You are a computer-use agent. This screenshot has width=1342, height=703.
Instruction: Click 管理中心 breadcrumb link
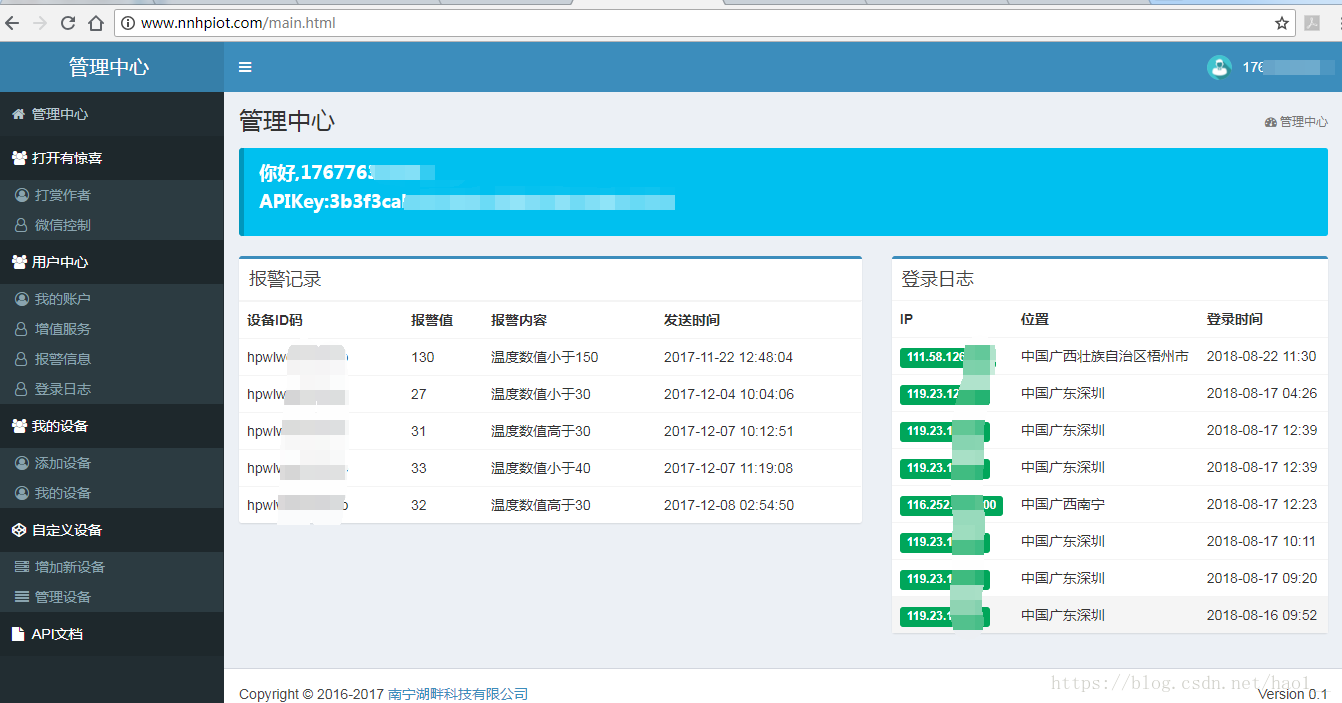pyautogui.click(x=1304, y=122)
